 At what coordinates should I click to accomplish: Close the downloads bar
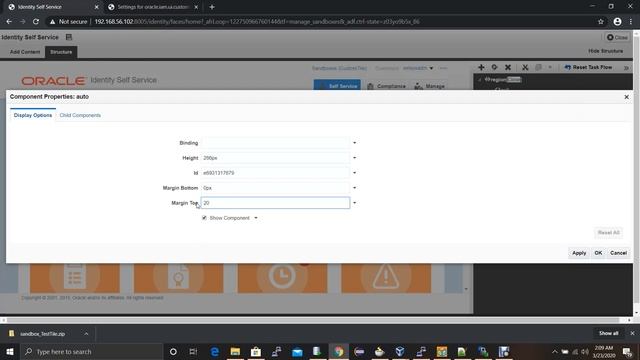pos(632,333)
